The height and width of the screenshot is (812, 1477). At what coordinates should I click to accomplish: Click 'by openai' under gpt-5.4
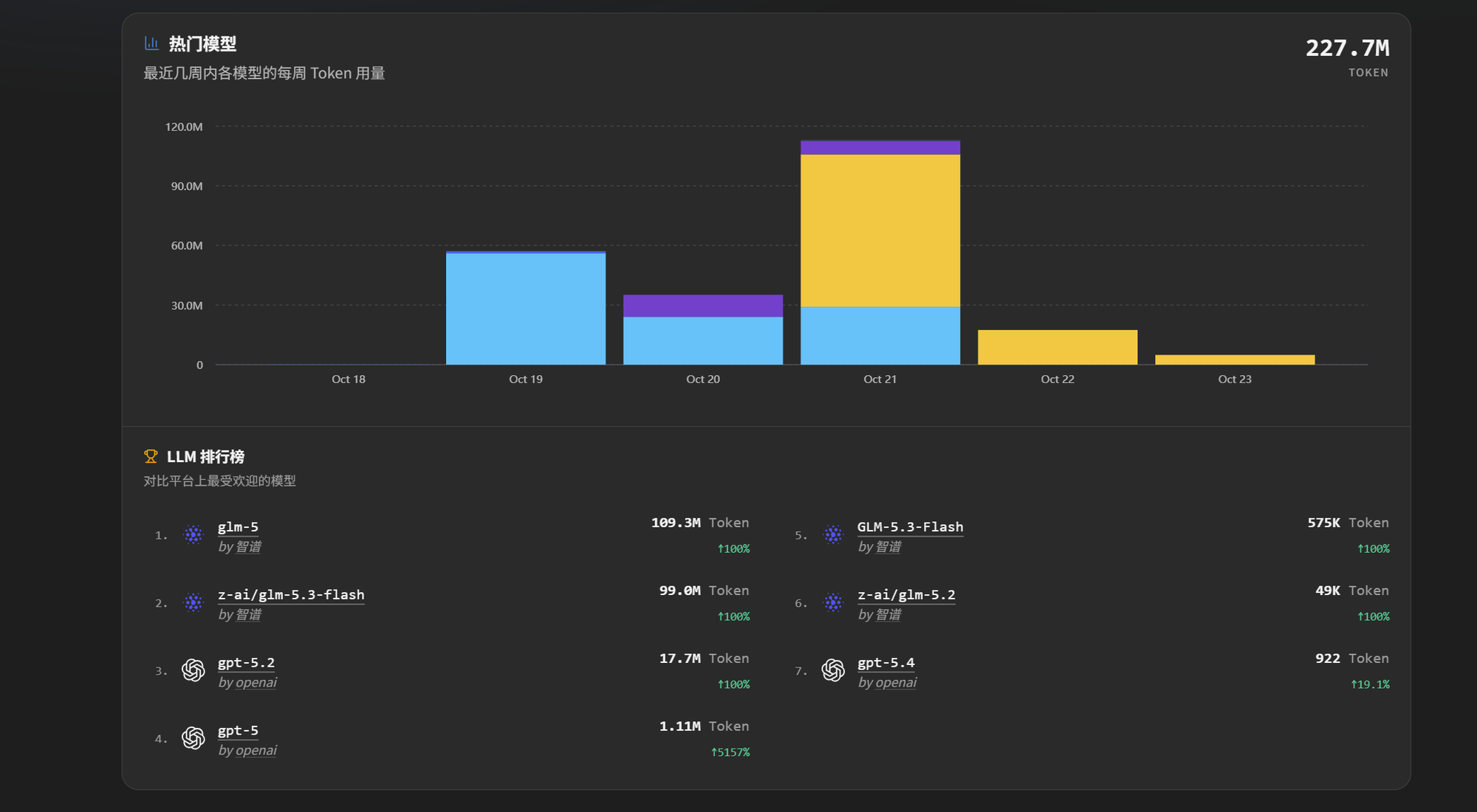[887, 683]
